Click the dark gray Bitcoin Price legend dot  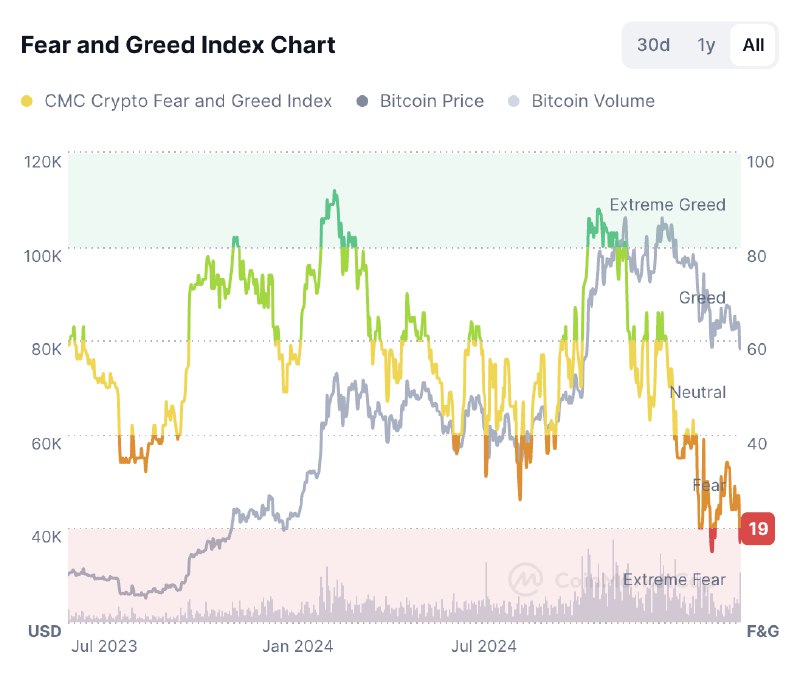(x=362, y=101)
